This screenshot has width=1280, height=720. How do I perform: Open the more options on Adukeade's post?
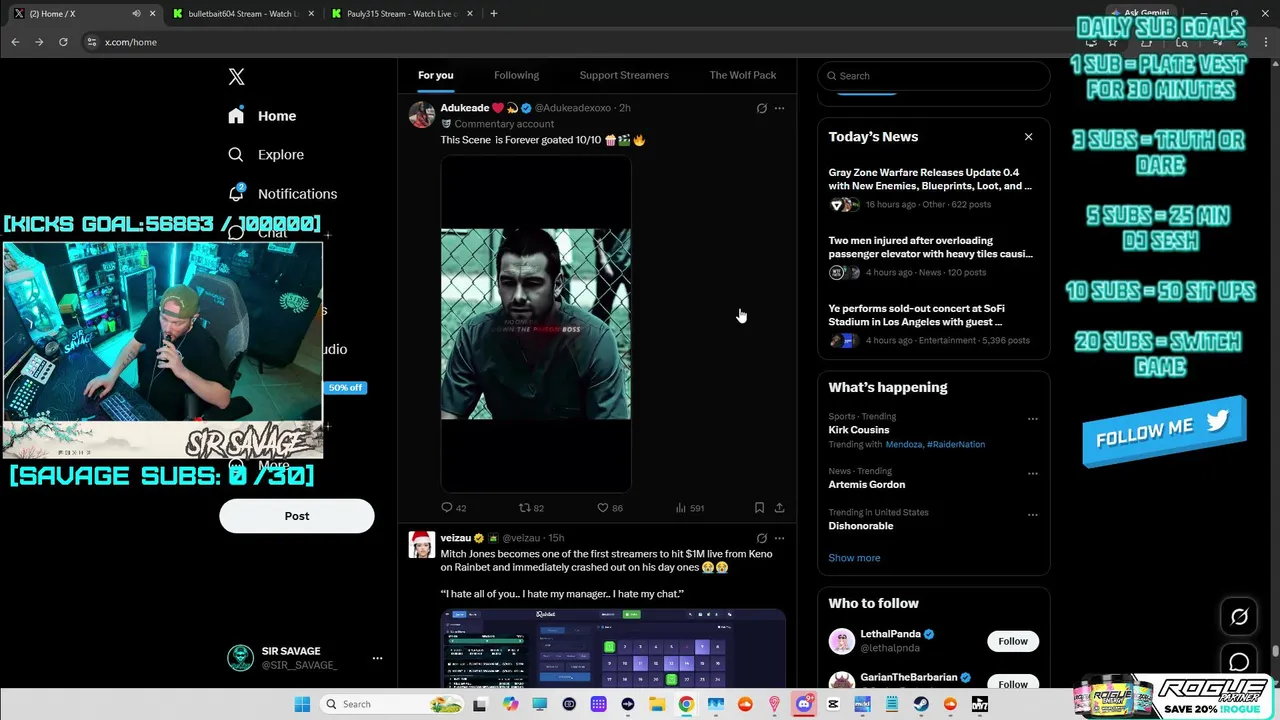tap(779, 108)
